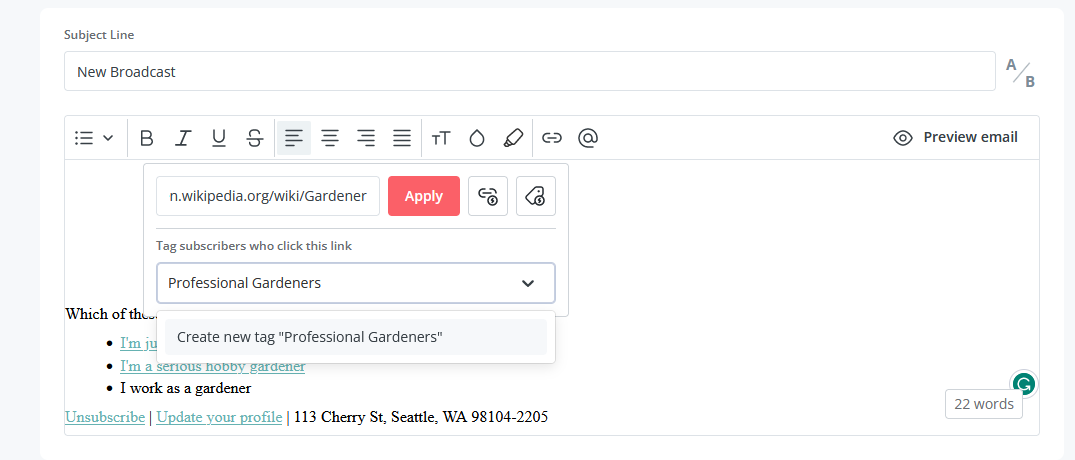Screen dimensions: 1075x460
Task: Select the highlighter tool
Action: pyautogui.click(x=513, y=138)
